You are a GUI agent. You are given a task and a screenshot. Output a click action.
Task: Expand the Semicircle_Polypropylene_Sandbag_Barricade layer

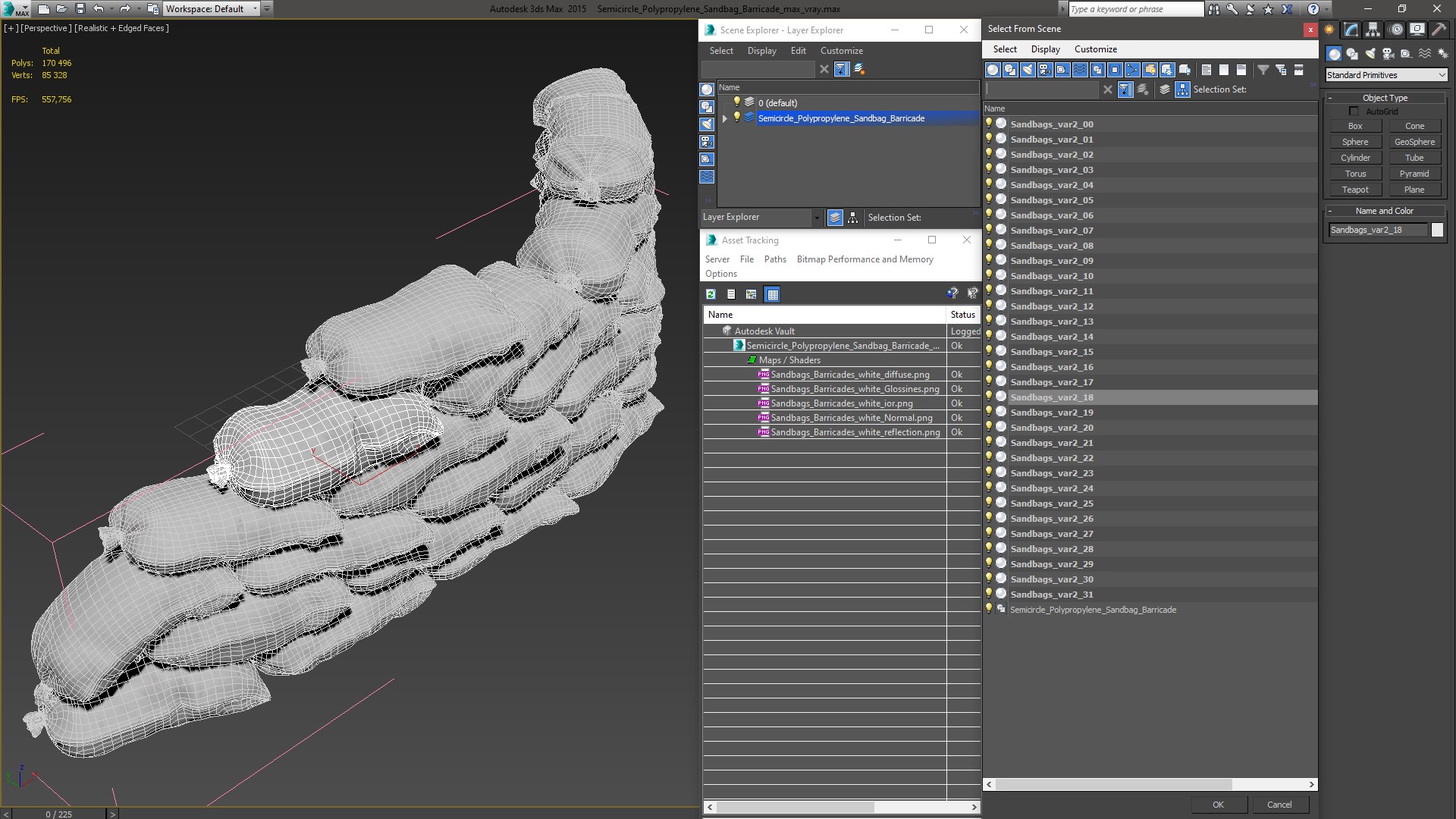pyautogui.click(x=725, y=118)
